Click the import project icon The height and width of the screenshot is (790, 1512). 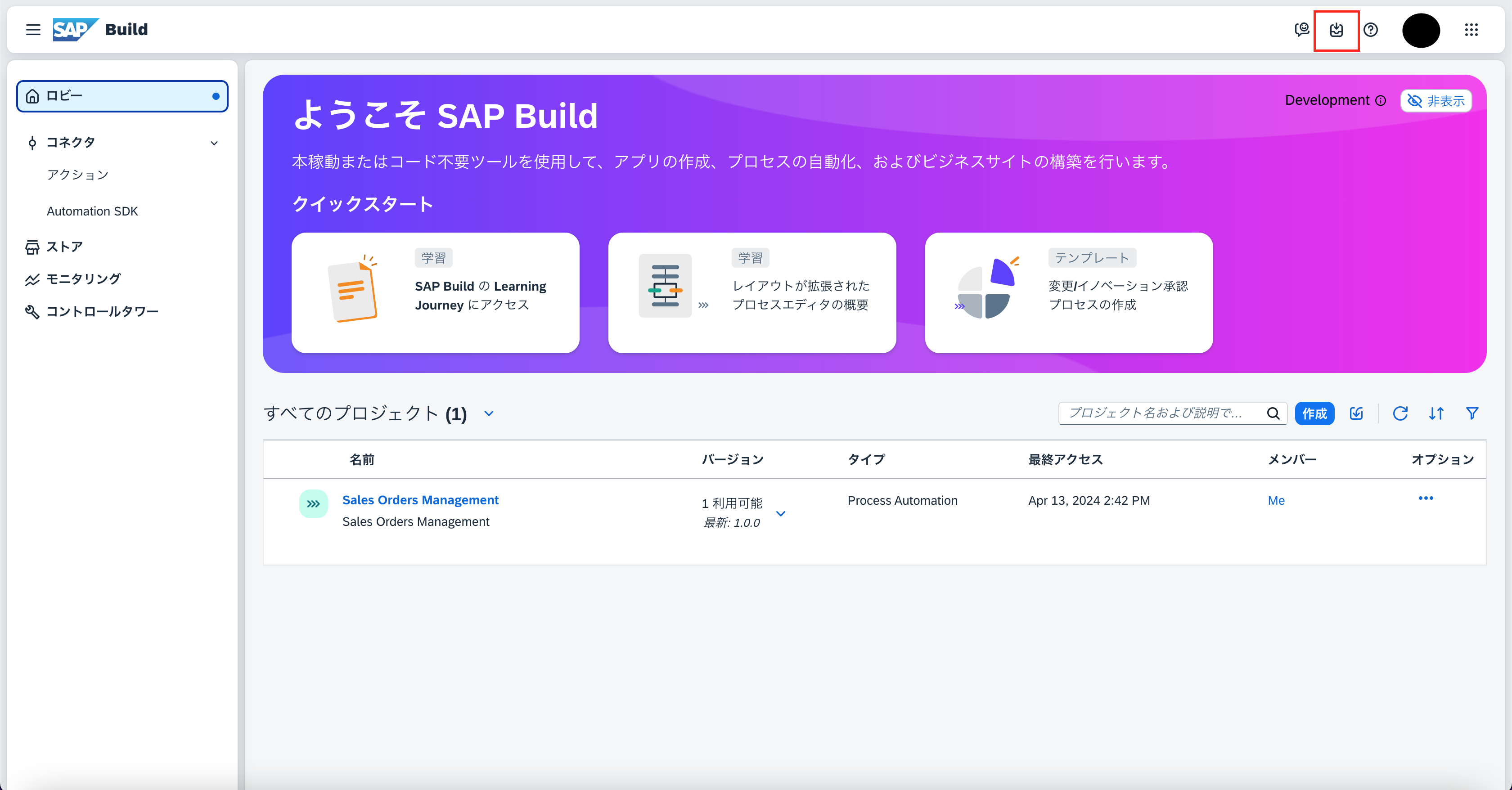tap(1356, 413)
